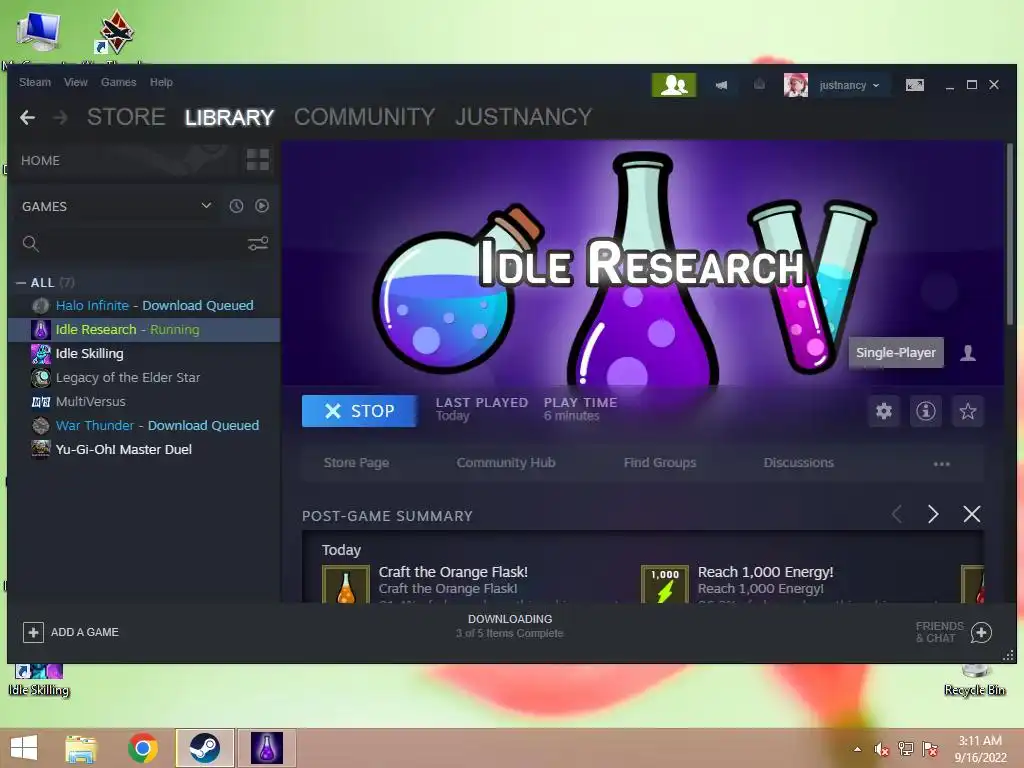The width and height of the screenshot is (1024, 768).
Task: Open Chrome from the taskbar
Action: click(143, 748)
